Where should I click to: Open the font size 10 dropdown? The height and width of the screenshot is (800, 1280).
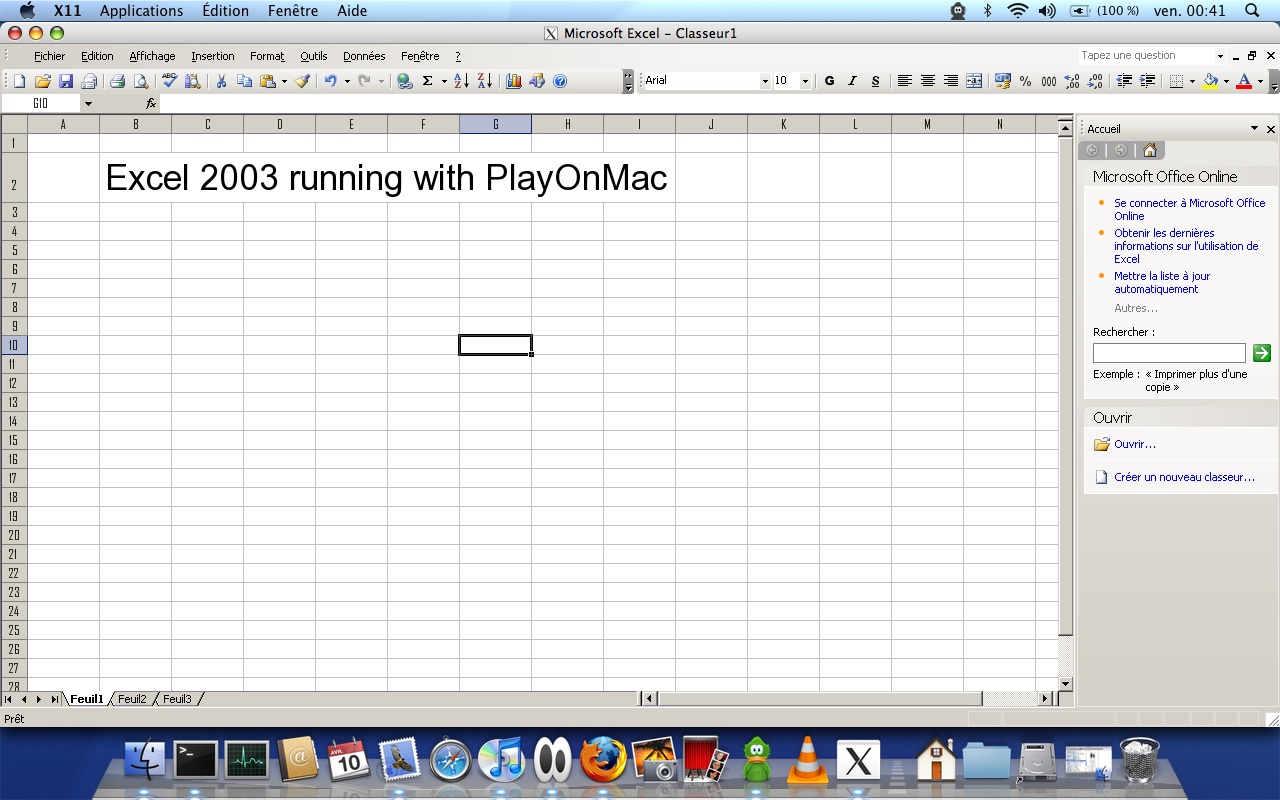(x=805, y=81)
